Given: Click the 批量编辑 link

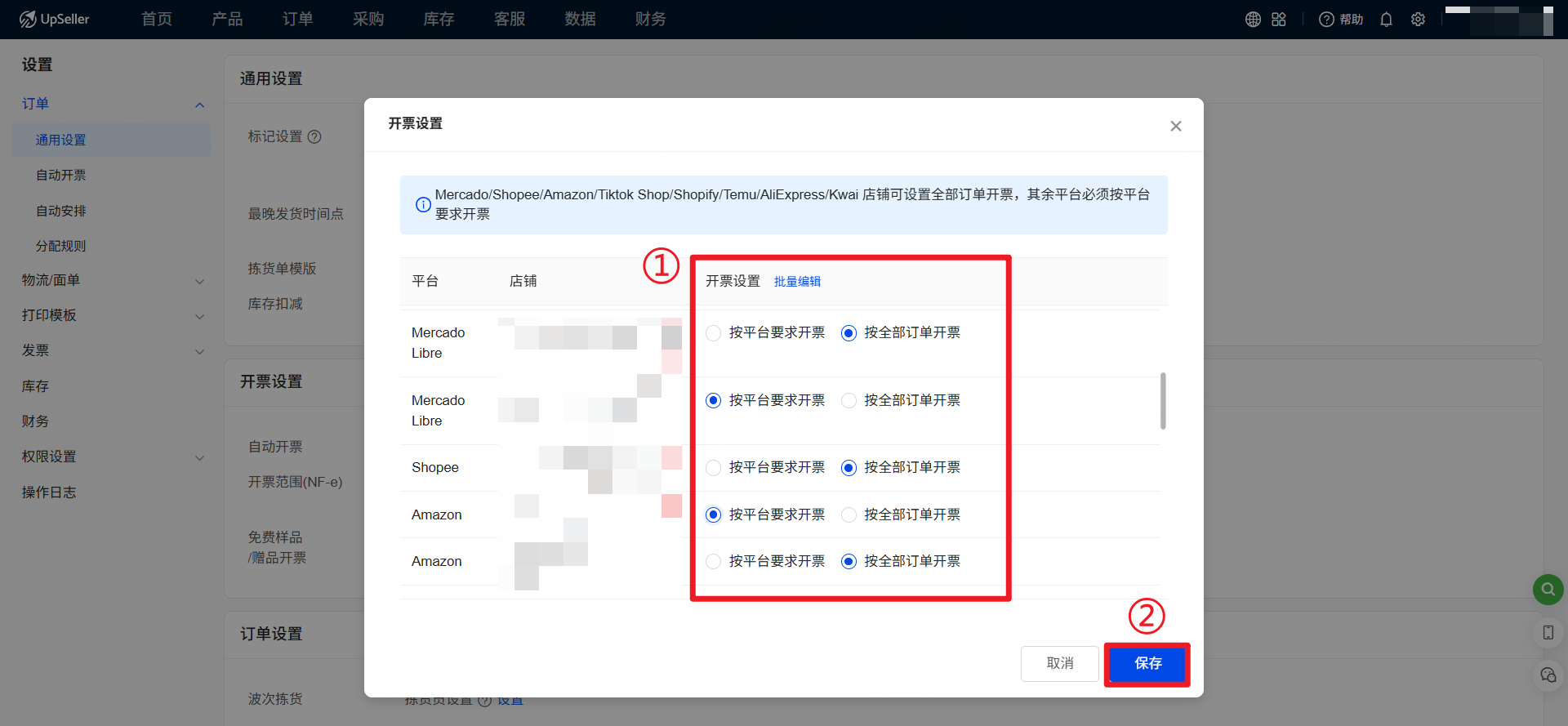Looking at the screenshot, I should click(x=797, y=282).
